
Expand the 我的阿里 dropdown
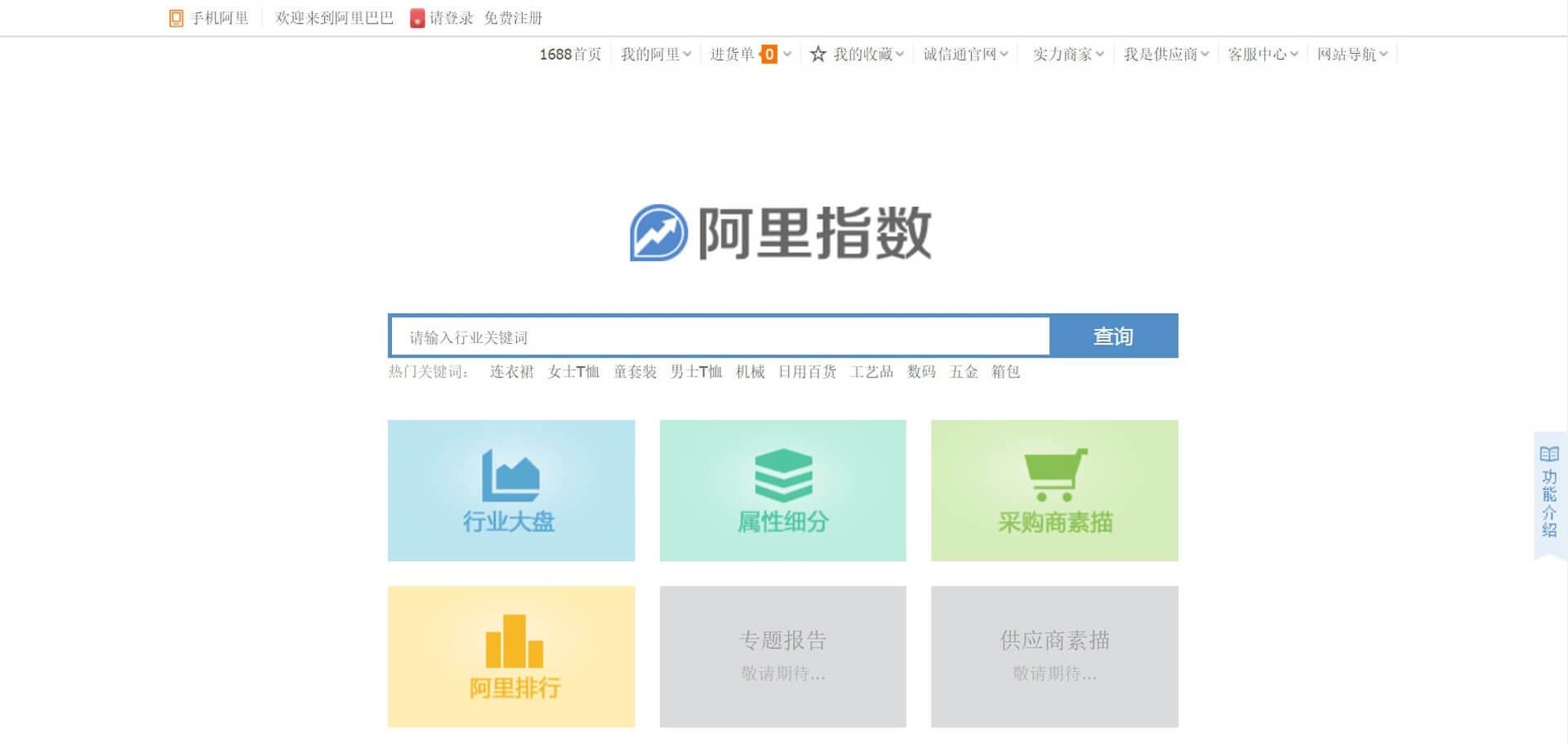[656, 54]
